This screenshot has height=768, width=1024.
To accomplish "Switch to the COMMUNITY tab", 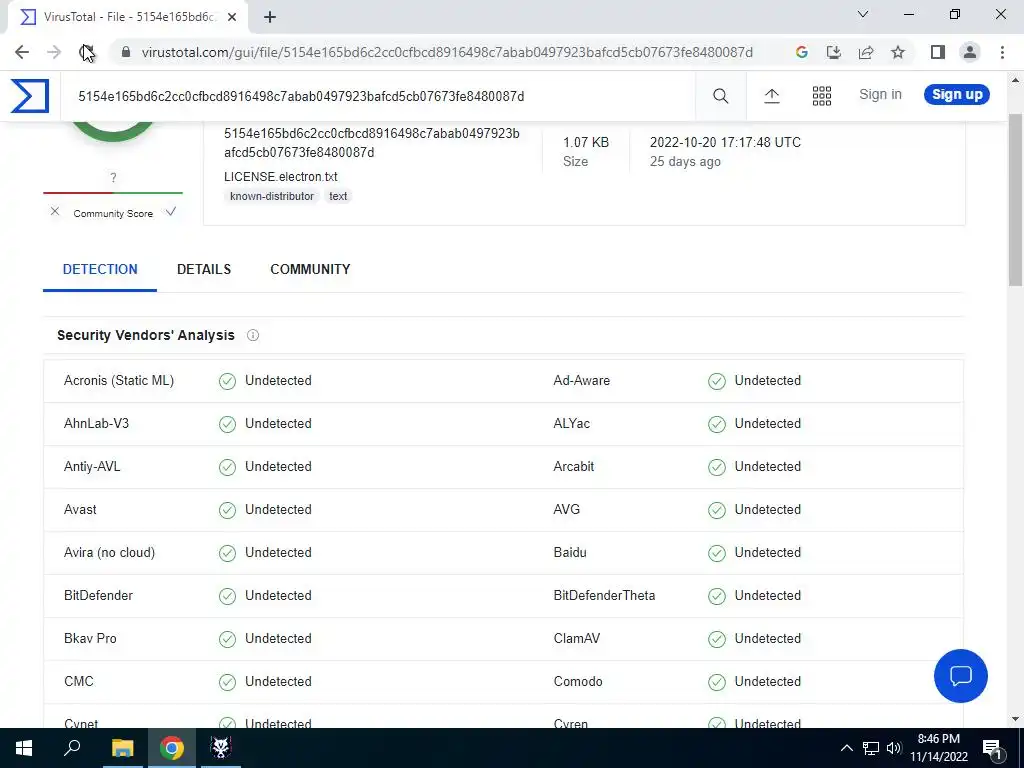I will [310, 270].
